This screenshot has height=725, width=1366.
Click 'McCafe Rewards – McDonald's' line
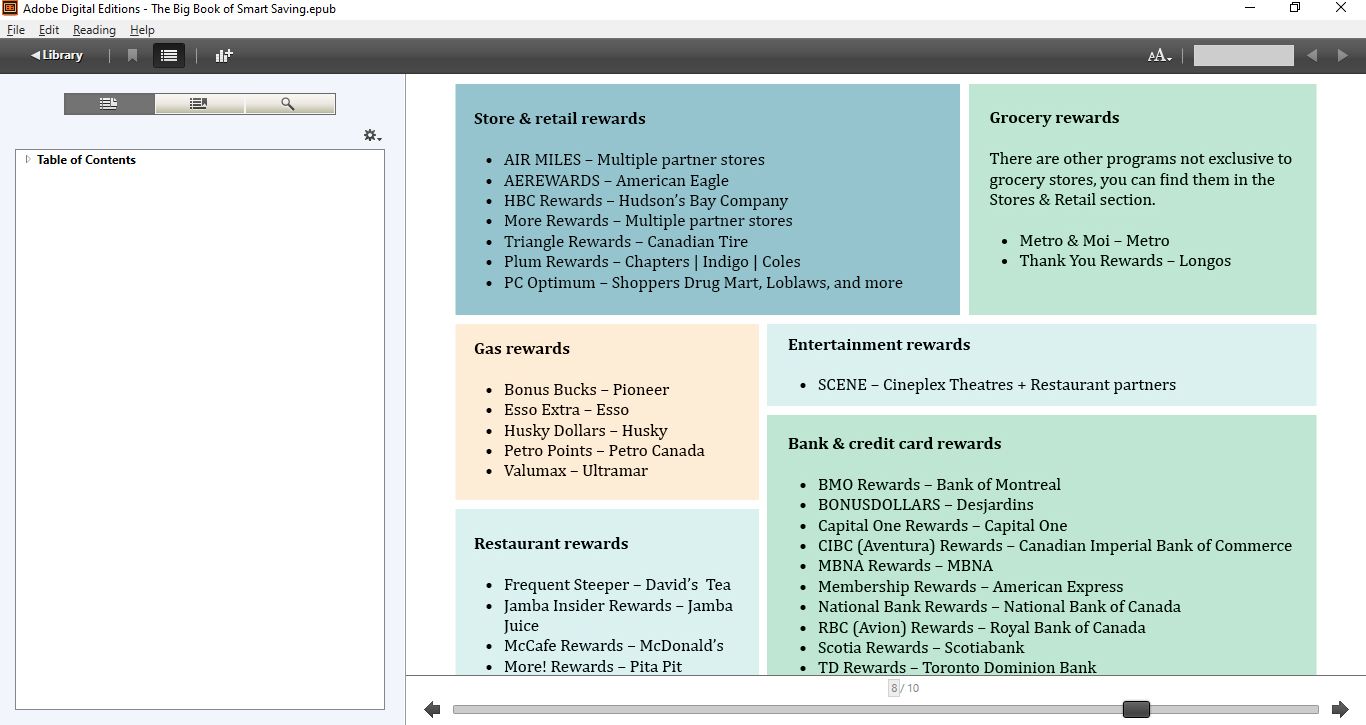pyautogui.click(x=614, y=646)
